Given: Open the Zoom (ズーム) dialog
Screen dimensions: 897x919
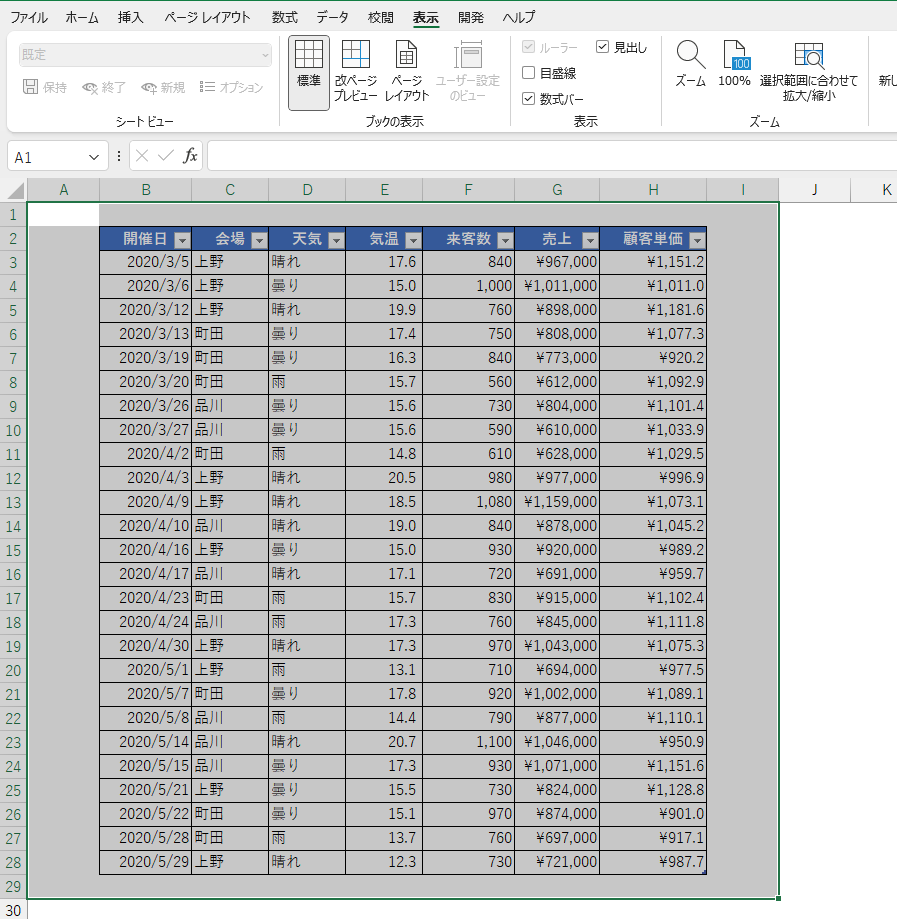Looking at the screenshot, I should point(690,64).
